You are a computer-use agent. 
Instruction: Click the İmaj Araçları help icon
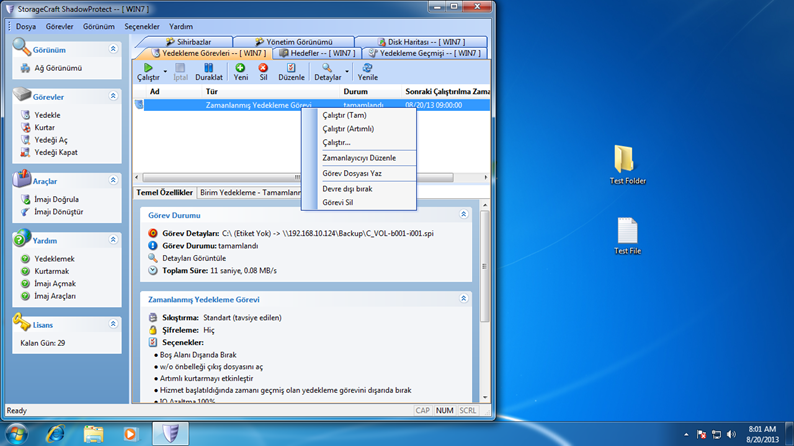[25, 296]
